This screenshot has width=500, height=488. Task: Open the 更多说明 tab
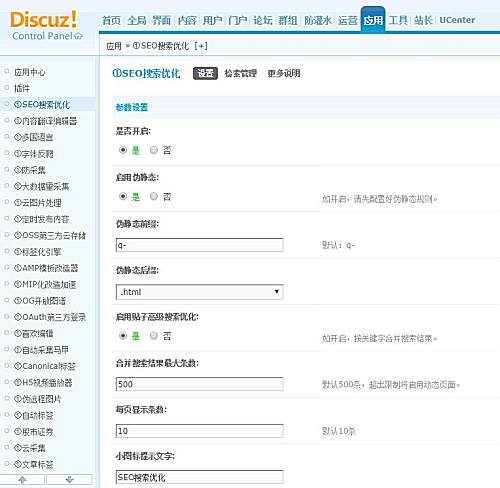[x=284, y=73]
